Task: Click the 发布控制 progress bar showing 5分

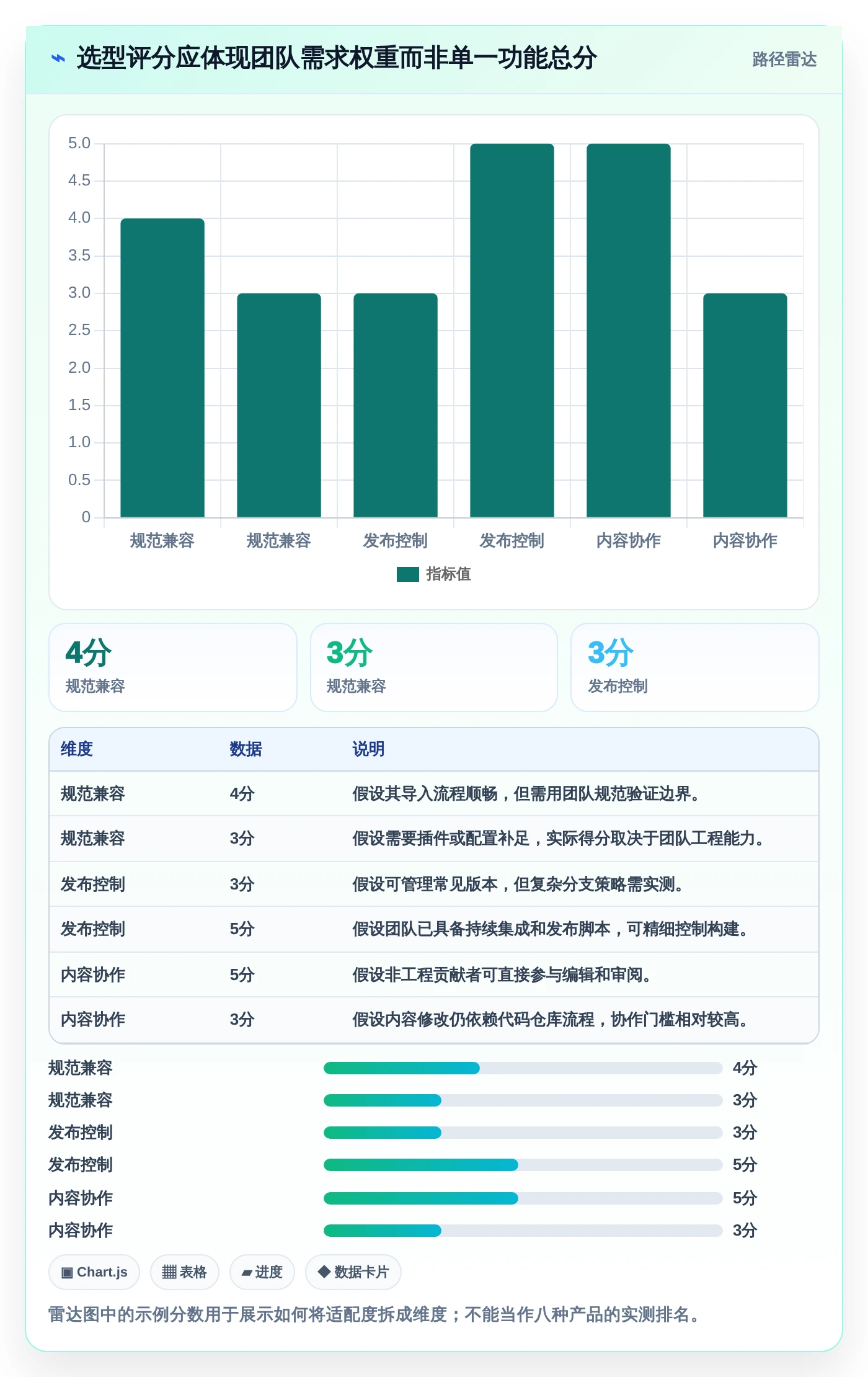Action: (523, 1165)
